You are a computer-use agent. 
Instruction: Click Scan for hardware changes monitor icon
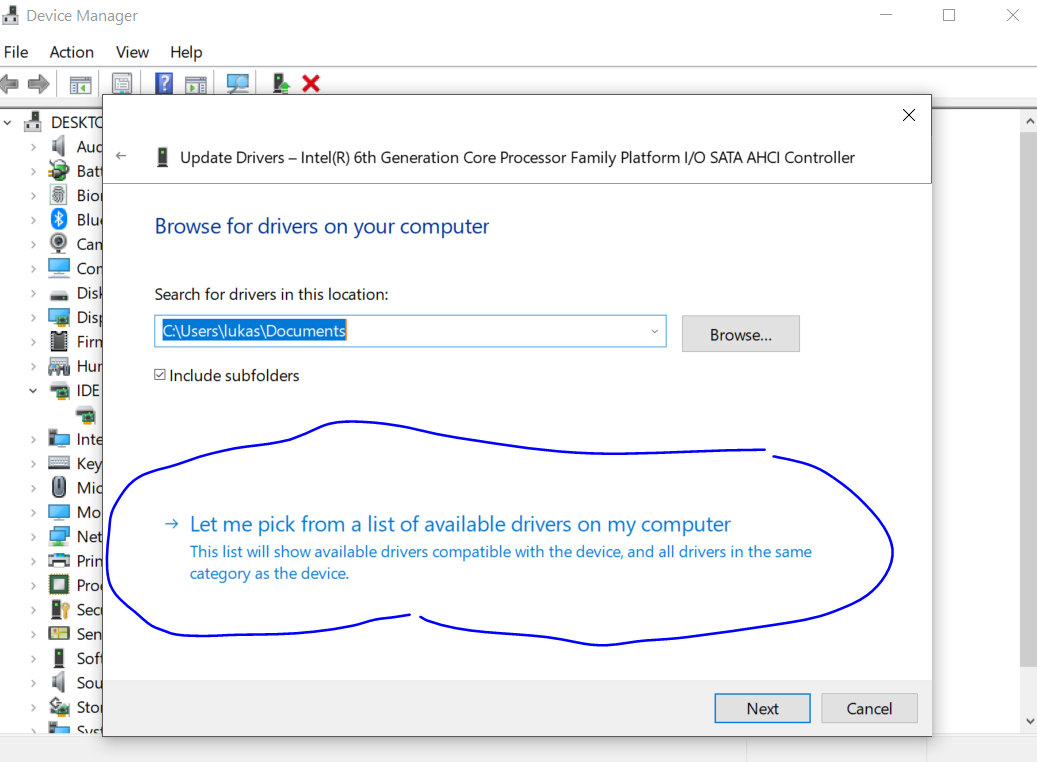tap(237, 84)
